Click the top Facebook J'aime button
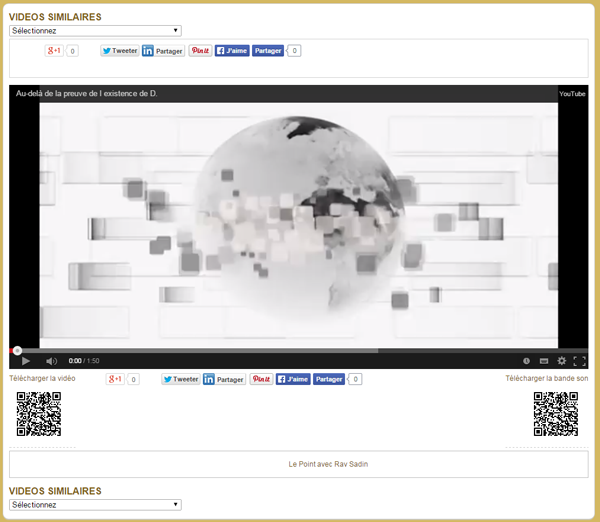 pyautogui.click(x=232, y=51)
